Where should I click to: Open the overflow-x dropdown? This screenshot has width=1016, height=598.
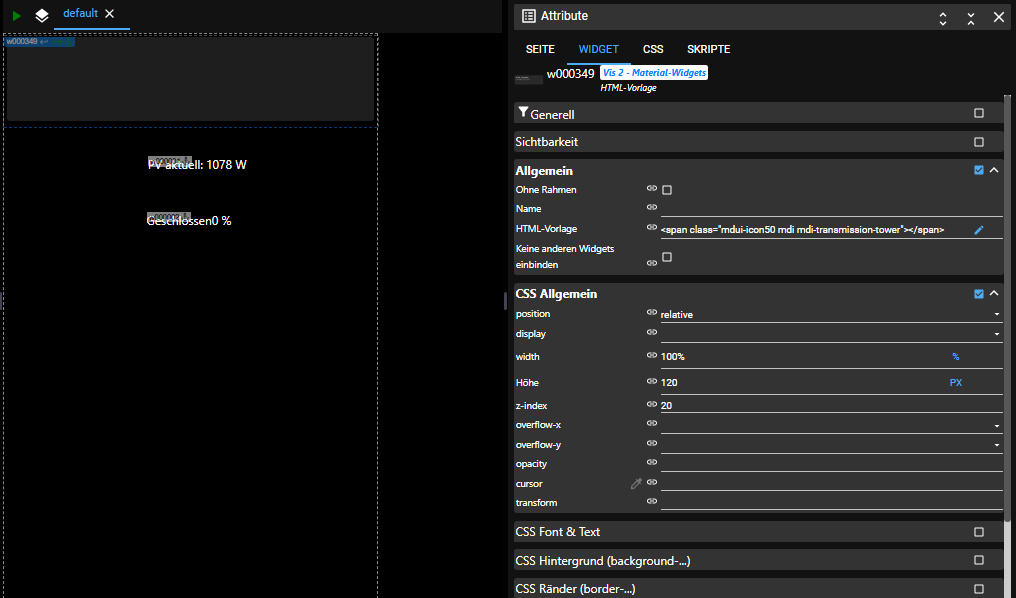tap(830, 424)
